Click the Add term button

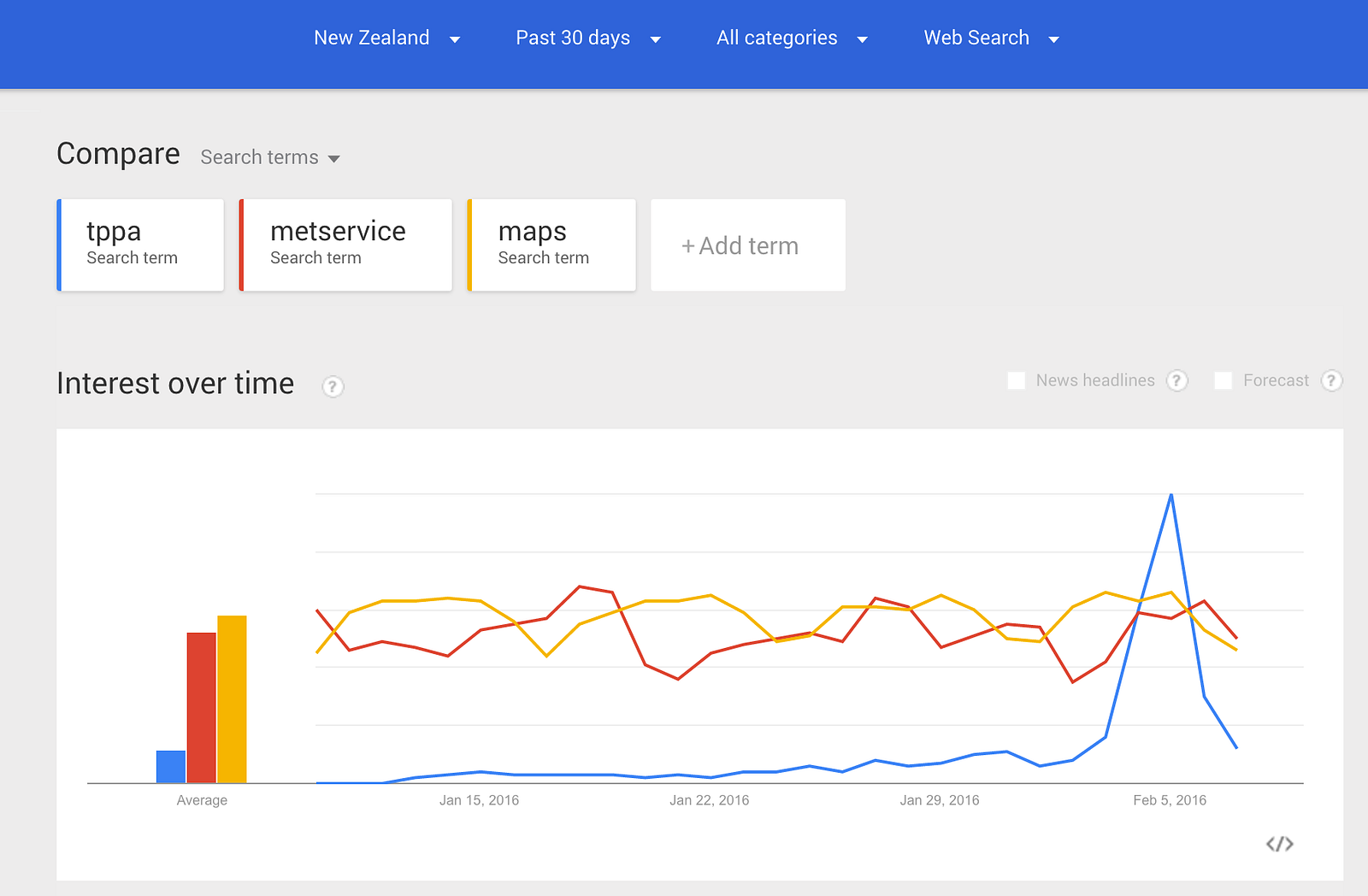[x=748, y=245]
